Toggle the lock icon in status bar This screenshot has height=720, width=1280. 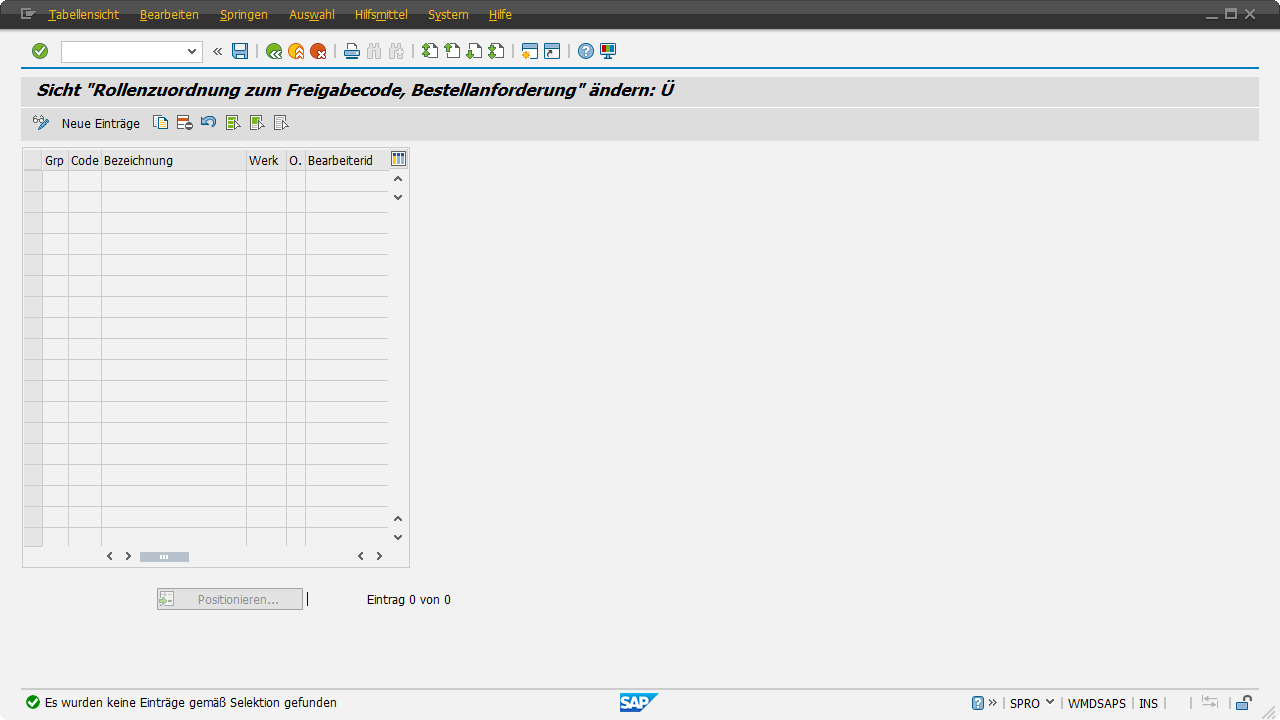pyautogui.click(x=1243, y=703)
